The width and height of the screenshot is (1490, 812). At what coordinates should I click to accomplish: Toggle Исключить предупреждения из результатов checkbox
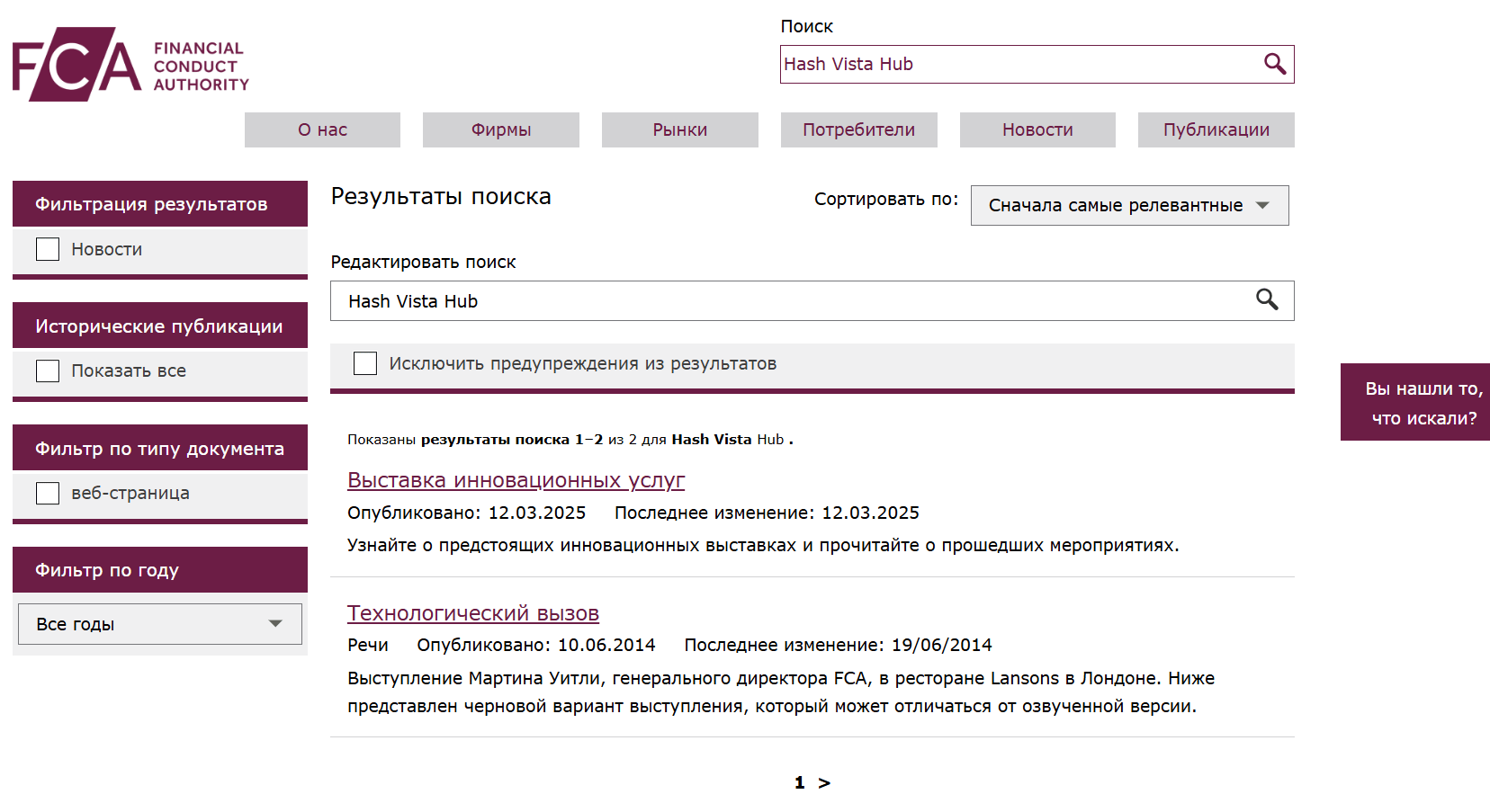click(x=365, y=363)
